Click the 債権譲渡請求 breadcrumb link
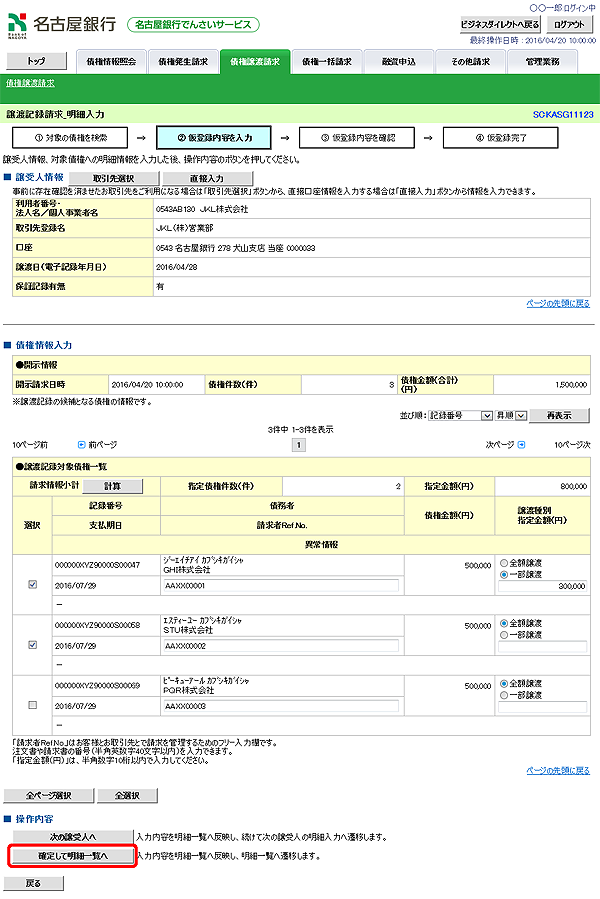The height and width of the screenshot is (899, 600). click(30, 83)
